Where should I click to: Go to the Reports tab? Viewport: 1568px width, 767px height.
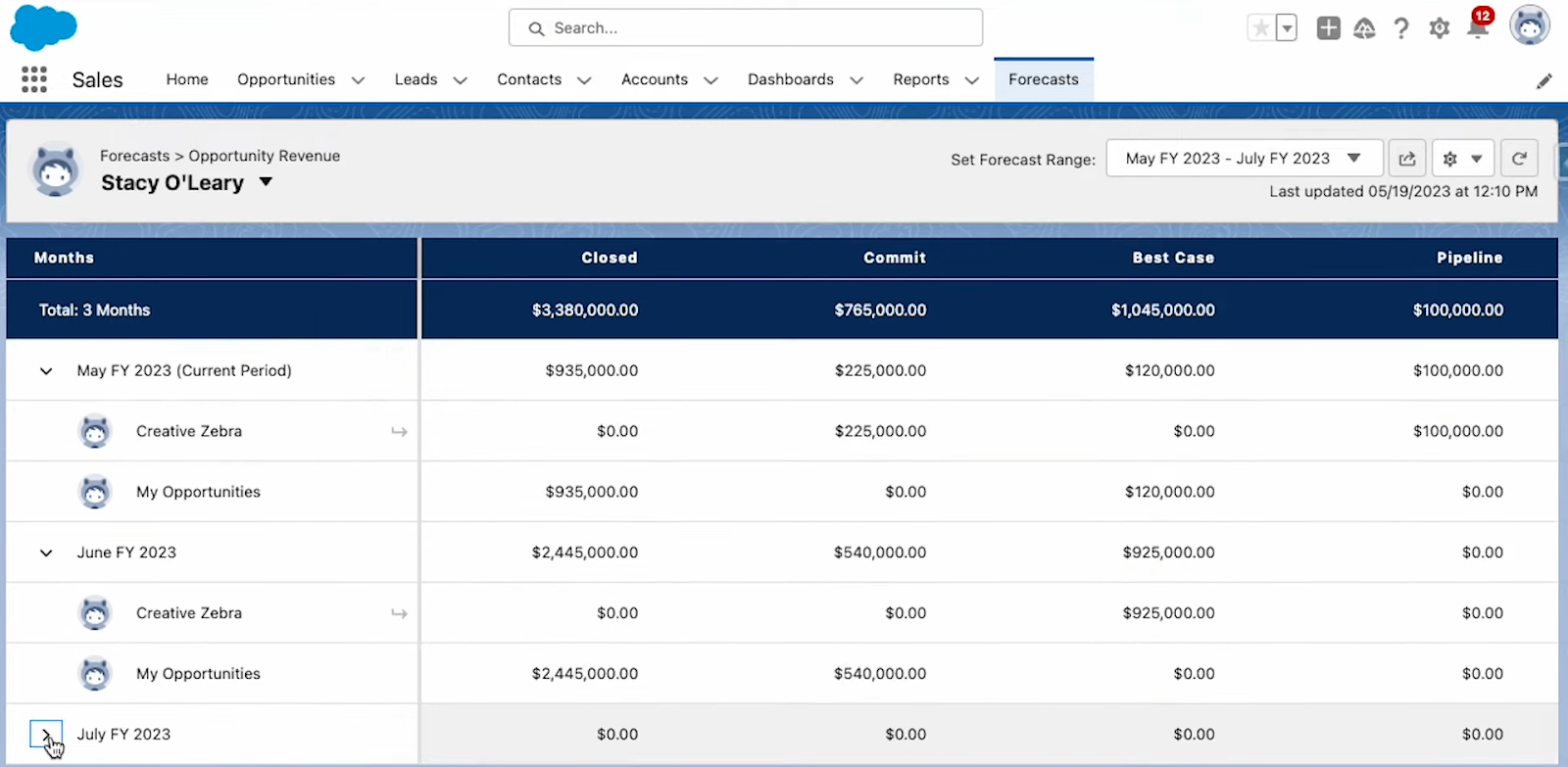[x=921, y=79]
